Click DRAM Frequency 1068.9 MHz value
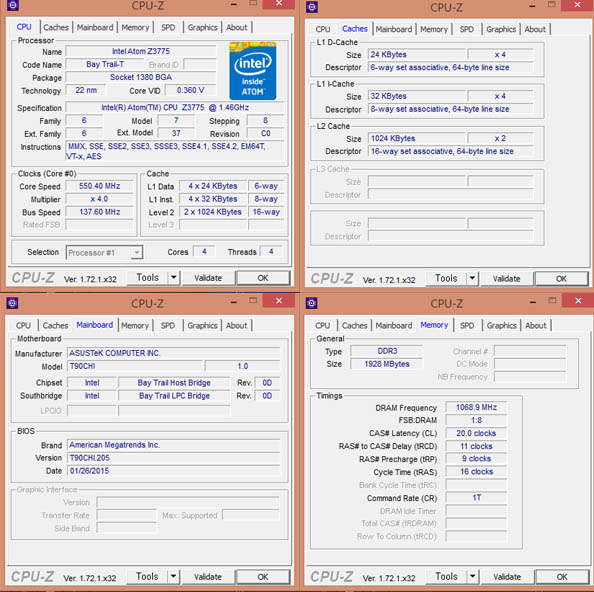594x592 pixels. tap(476, 407)
